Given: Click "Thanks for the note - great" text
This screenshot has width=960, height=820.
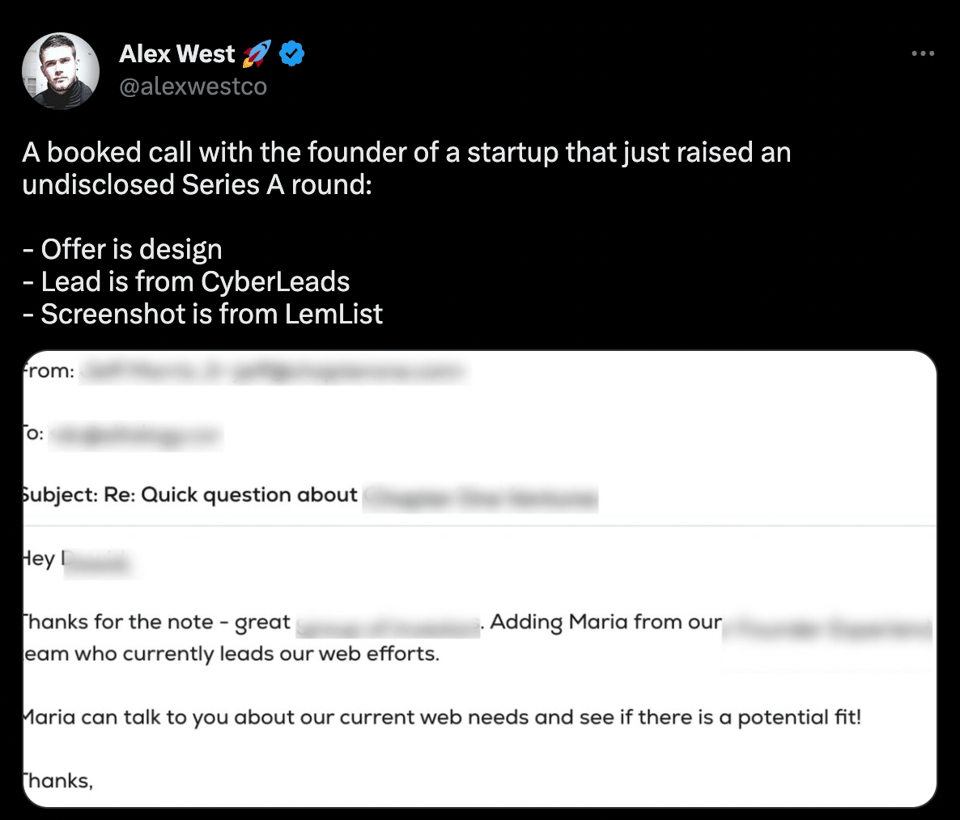Looking at the screenshot, I should pyautogui.click(x=157, y=622).
